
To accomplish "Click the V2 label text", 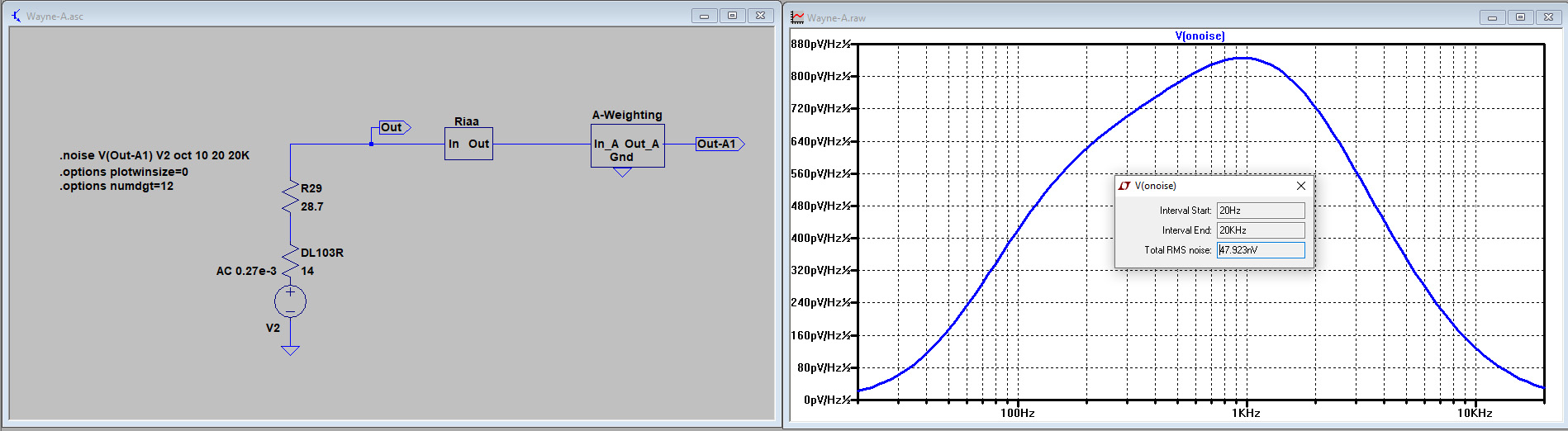I will pyautogui.click(x=273, y=328).
